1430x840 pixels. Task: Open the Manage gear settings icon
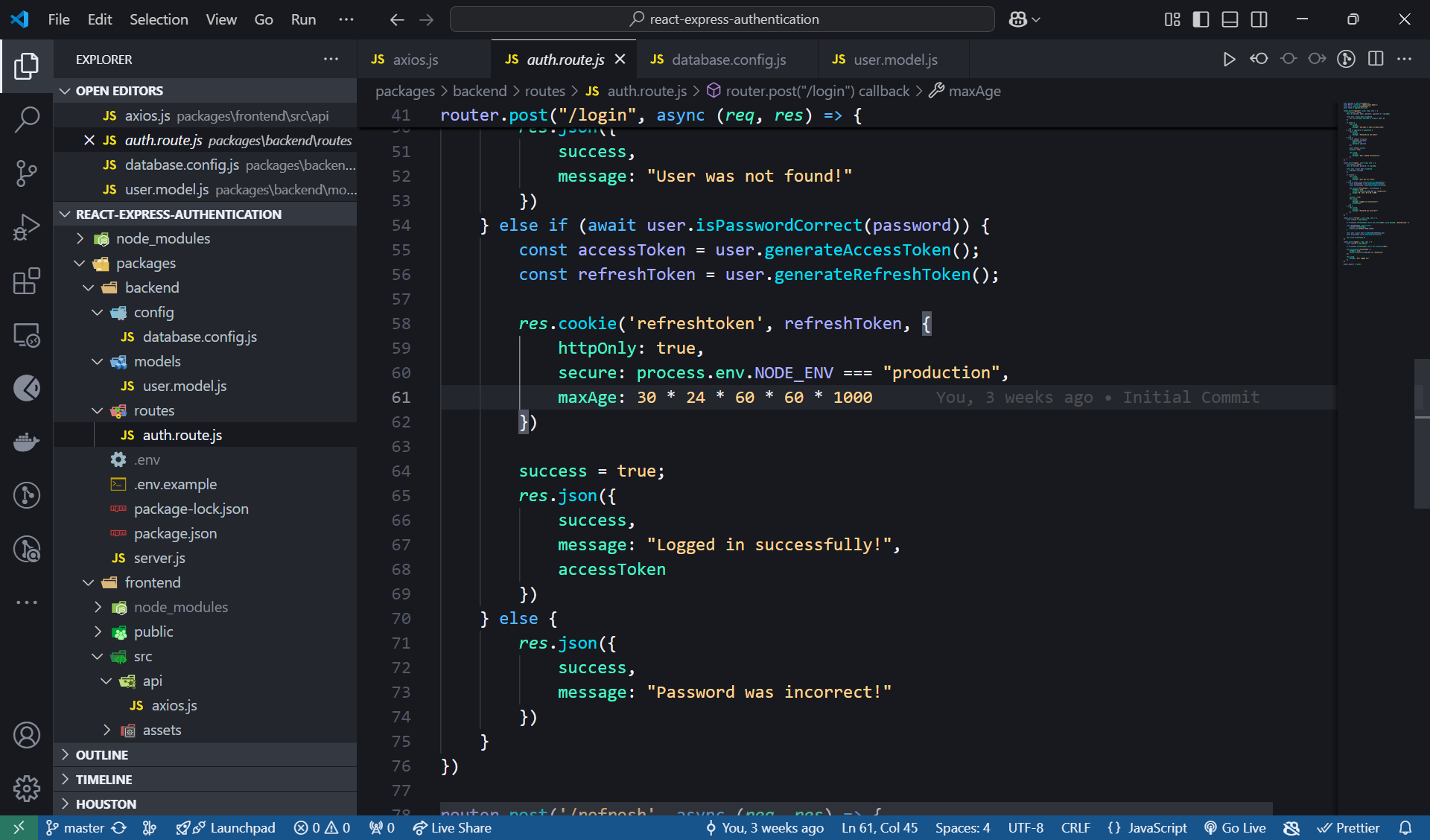tap(27, 788)
